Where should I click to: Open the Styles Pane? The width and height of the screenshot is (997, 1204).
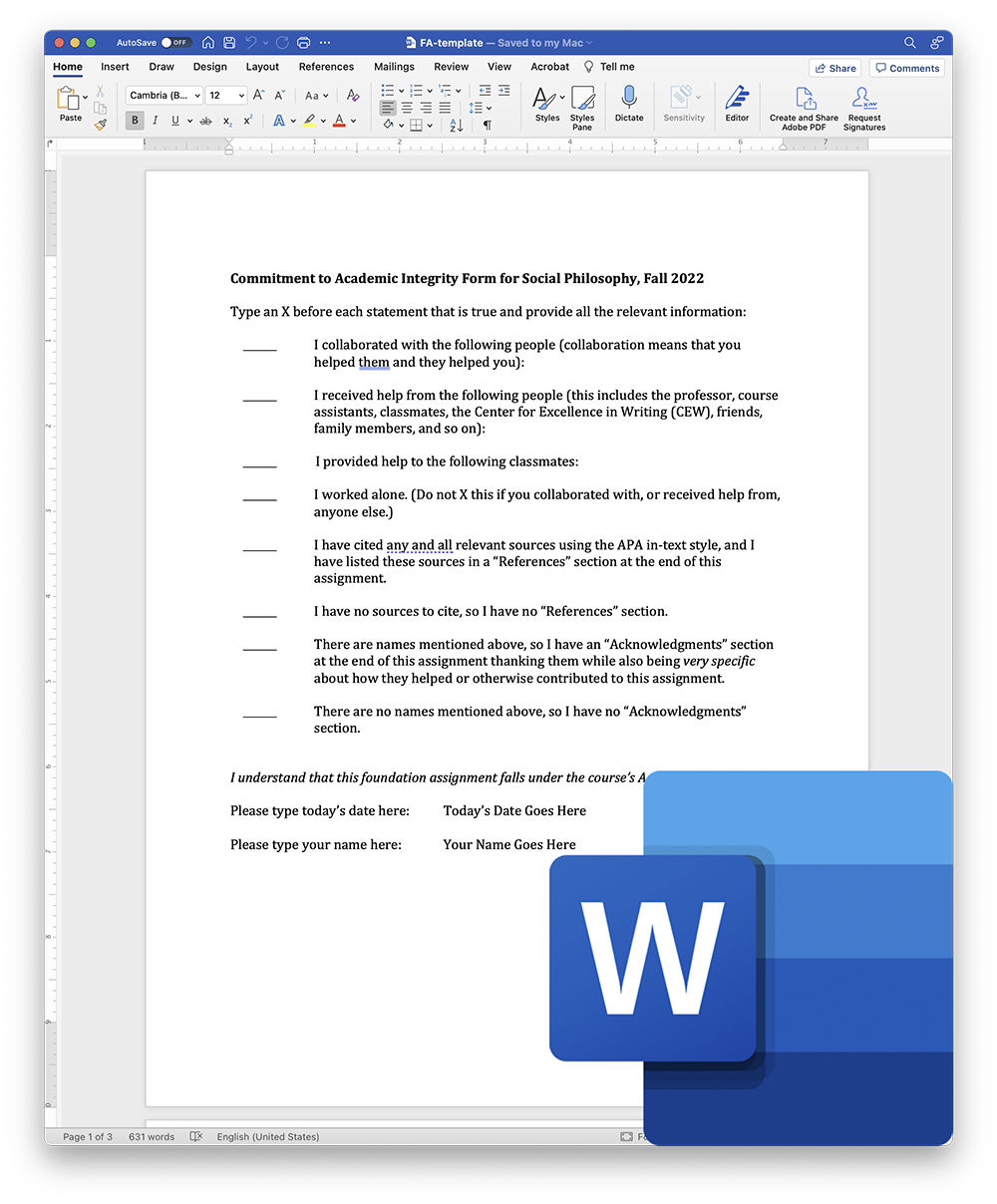point(582,100)
